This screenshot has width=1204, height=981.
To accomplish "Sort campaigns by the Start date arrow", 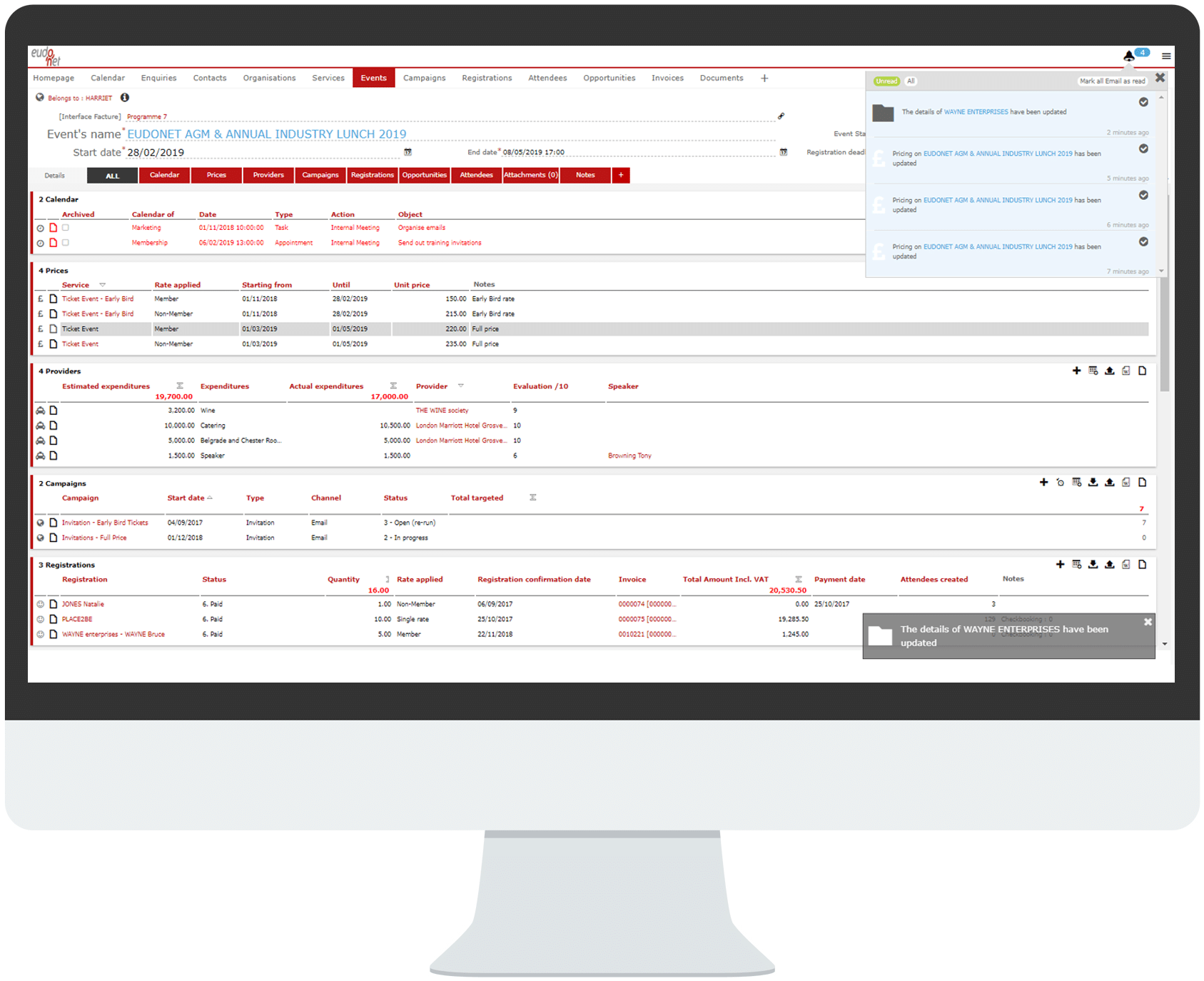I will coord(210,498).
